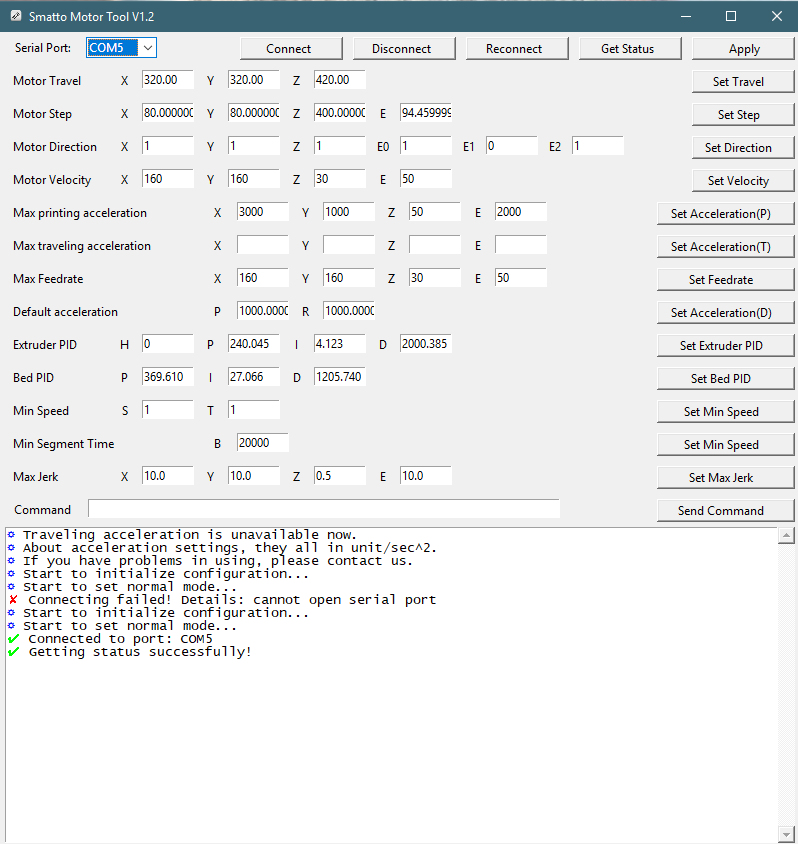Click the Min Speed T field
Viewport: 798px width, 844px height.
coord(253,410)
